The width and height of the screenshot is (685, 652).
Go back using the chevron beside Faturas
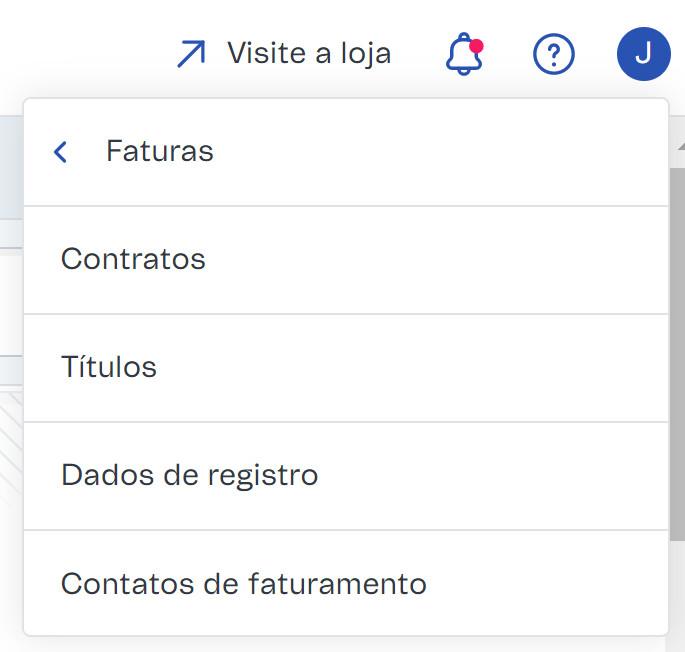(x=60, y=152)
